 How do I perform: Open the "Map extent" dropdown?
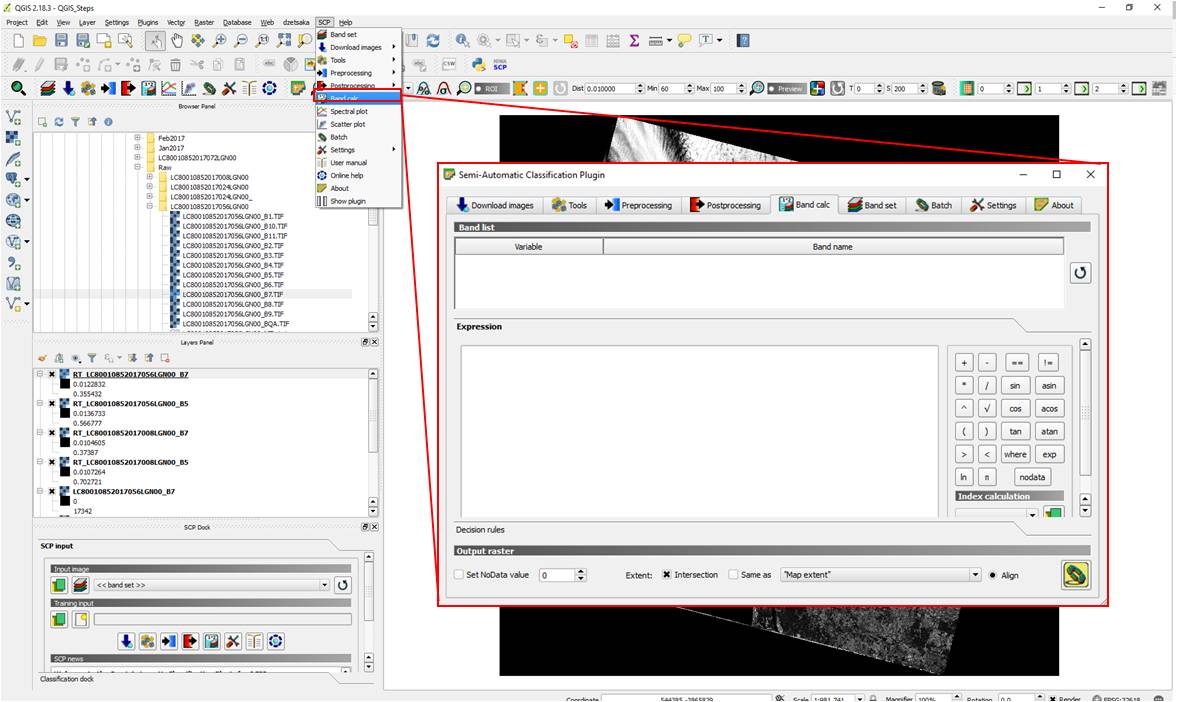[x=975, y=575]
